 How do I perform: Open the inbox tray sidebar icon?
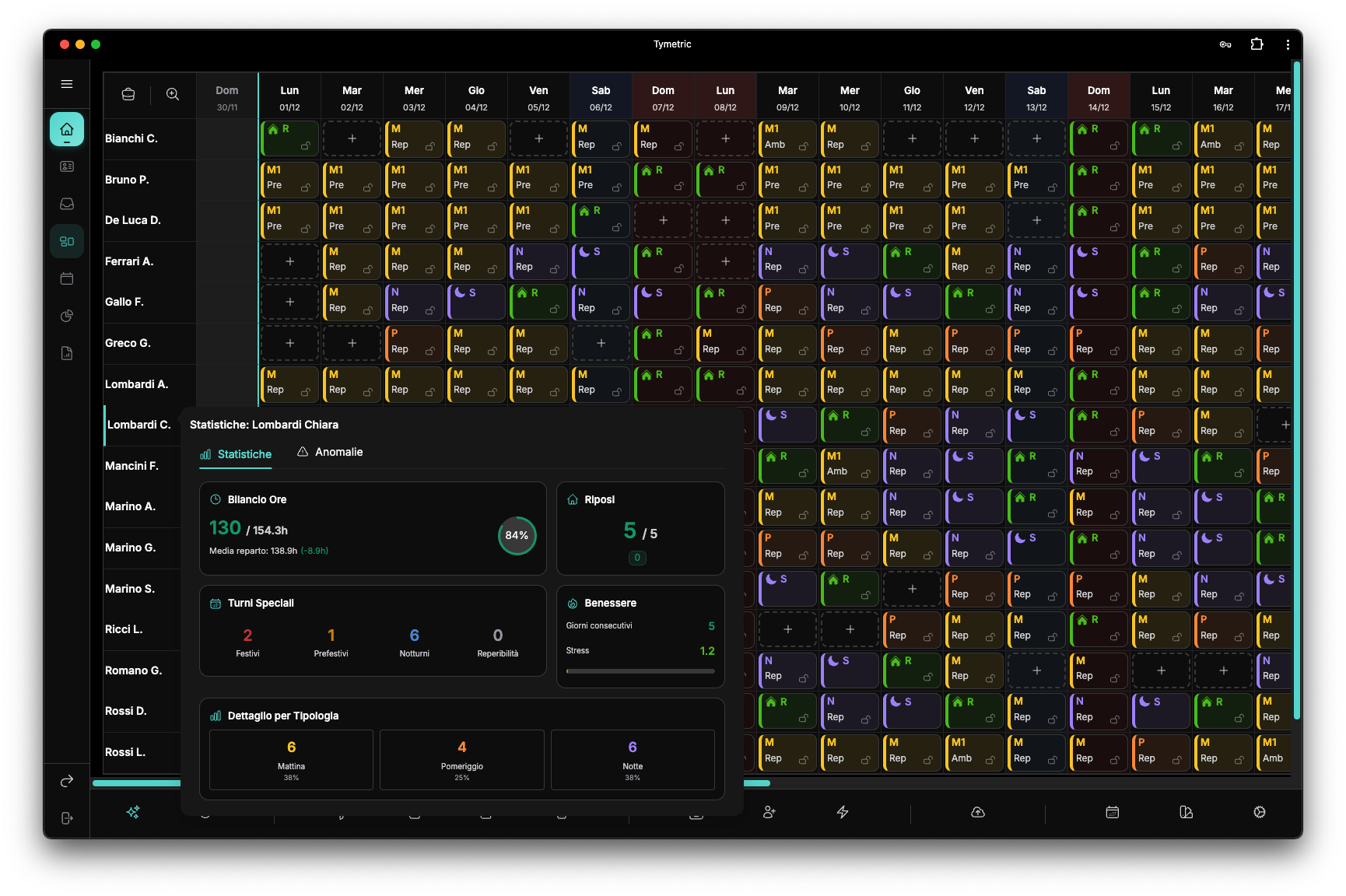point(67,204)
